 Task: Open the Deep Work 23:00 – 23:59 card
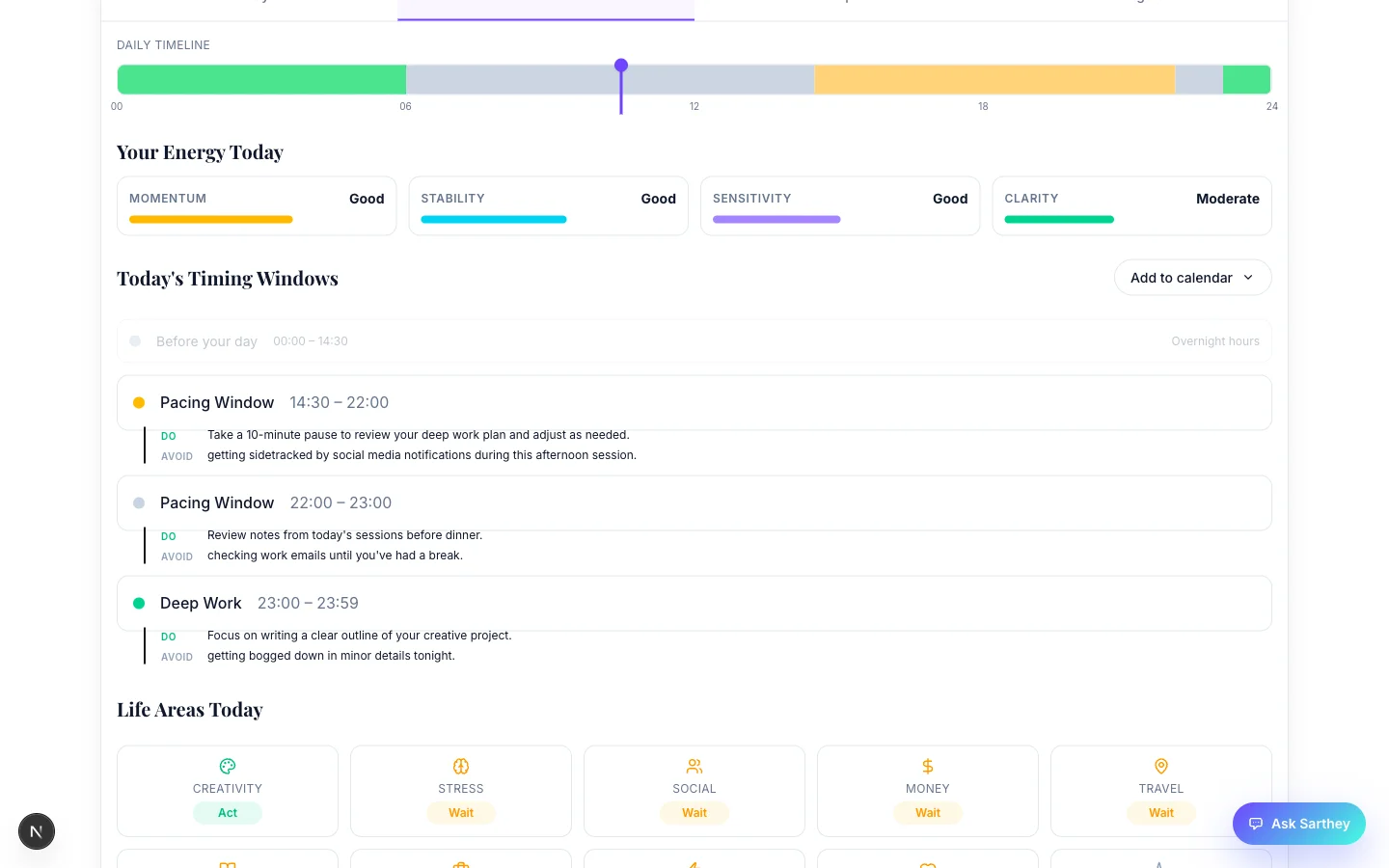(x=694, y=603)
